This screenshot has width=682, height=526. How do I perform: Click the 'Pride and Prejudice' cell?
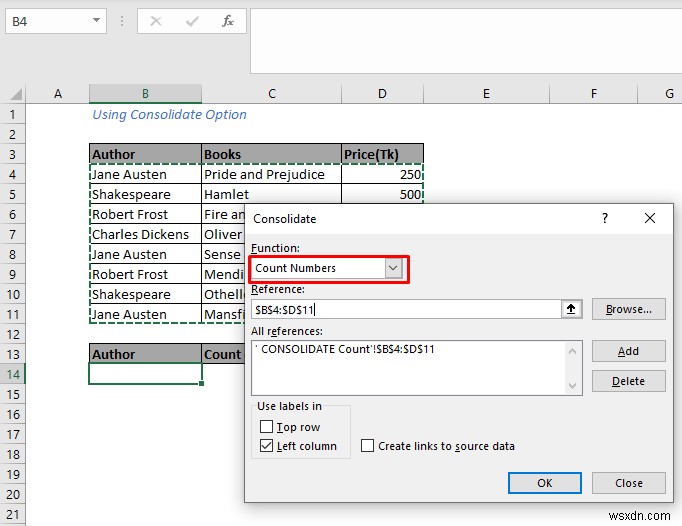click(x=271, y=174)
